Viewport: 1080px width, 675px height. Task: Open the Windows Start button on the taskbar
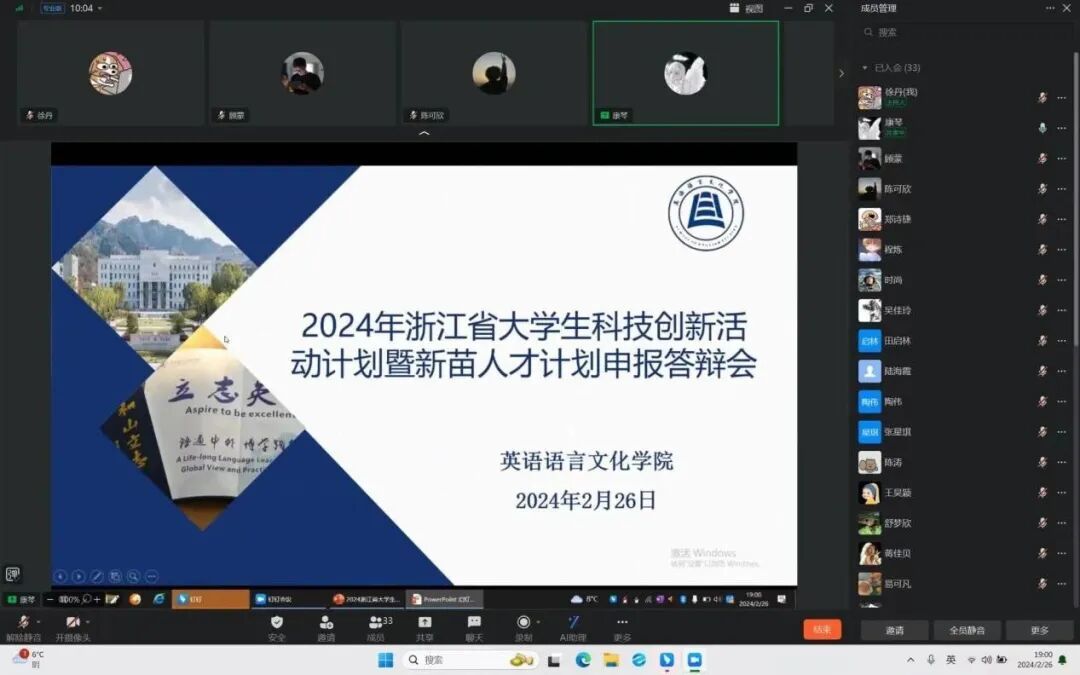pos(385,660)
